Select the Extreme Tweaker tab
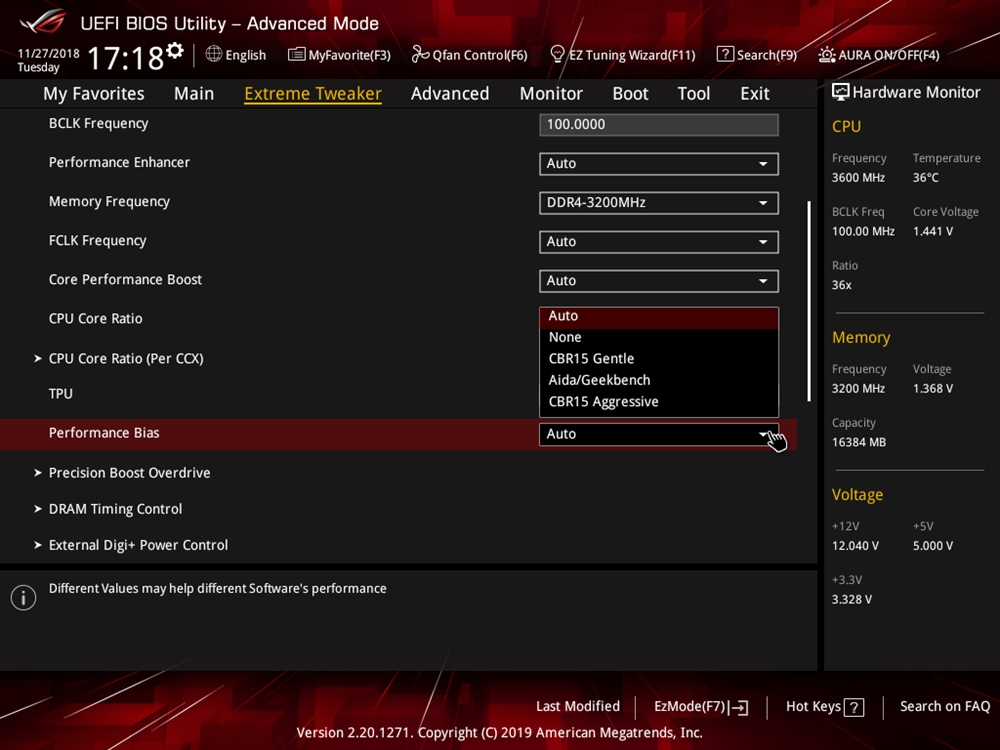1000x750 pixels. tap(313, 94)
